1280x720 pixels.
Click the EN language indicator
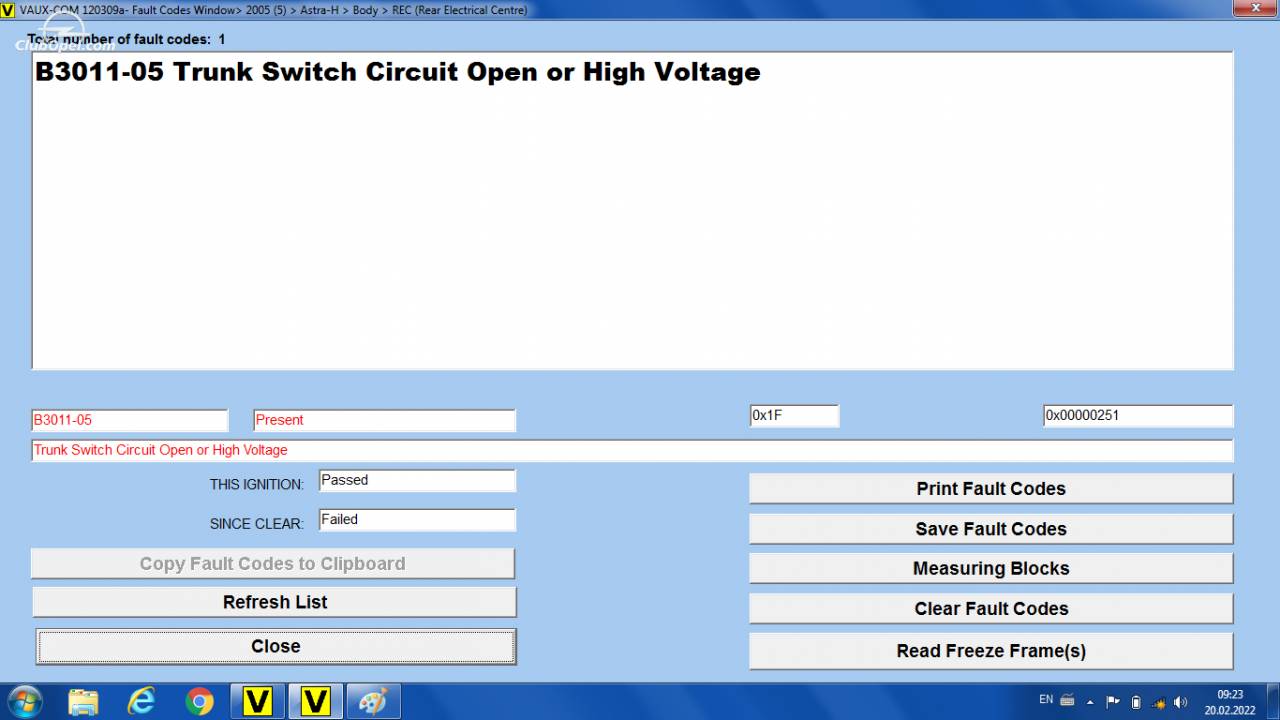[x=1046, y=700]
